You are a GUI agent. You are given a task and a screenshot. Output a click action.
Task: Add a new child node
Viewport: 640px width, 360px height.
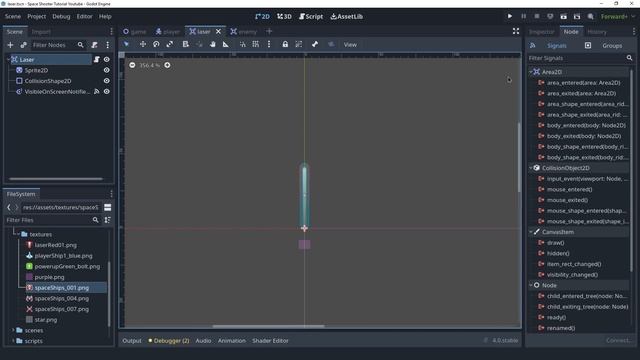click(x=11, y=45)
